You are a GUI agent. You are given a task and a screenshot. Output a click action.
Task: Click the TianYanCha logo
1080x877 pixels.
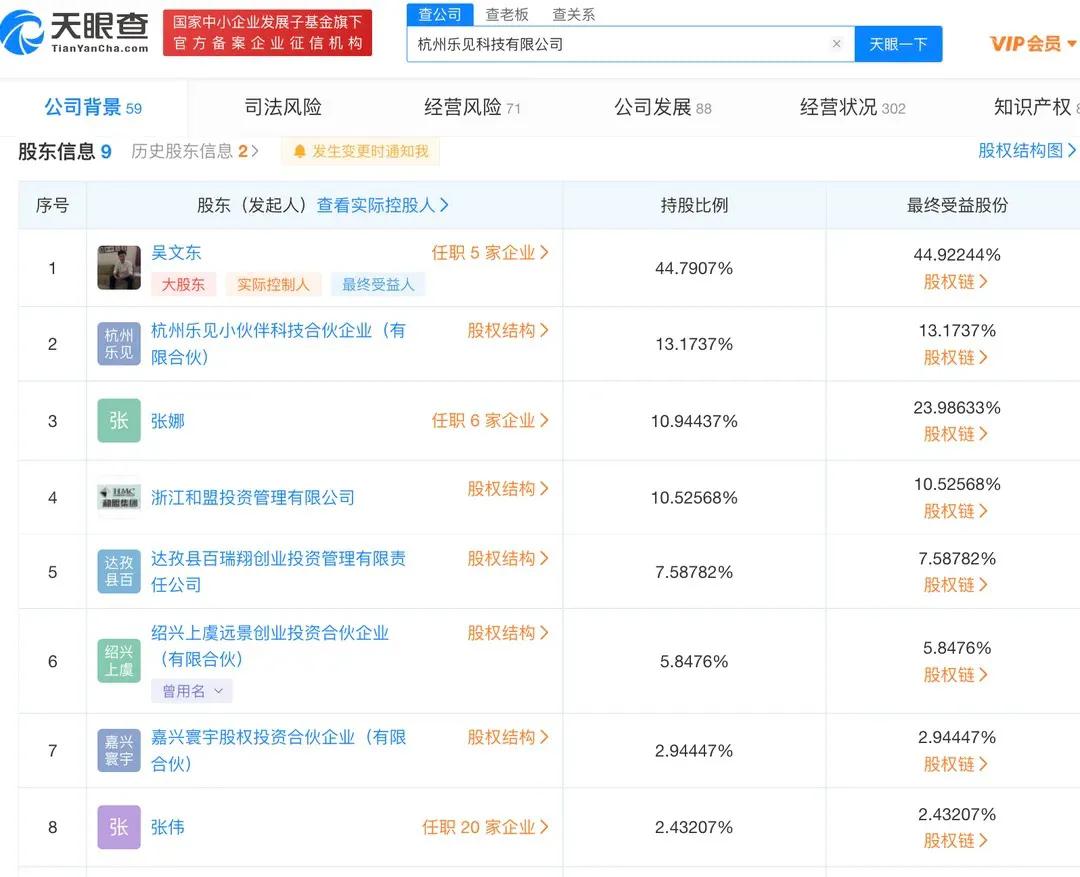click(x=74, y=32)
